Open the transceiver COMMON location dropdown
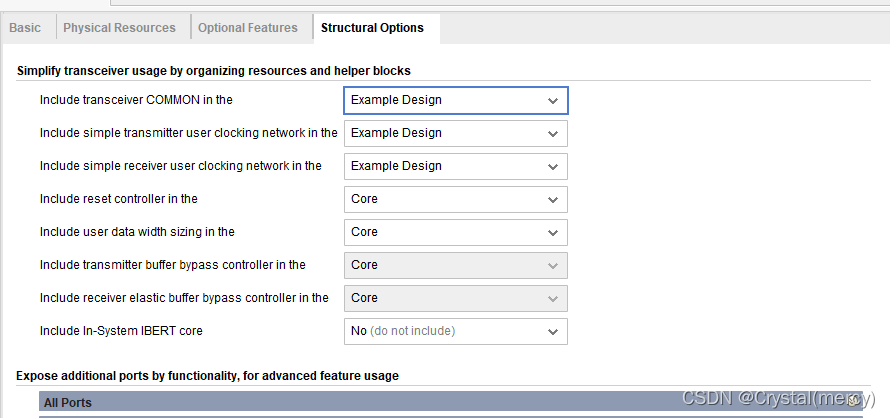 pyautogui.click(x=455, y=100)
